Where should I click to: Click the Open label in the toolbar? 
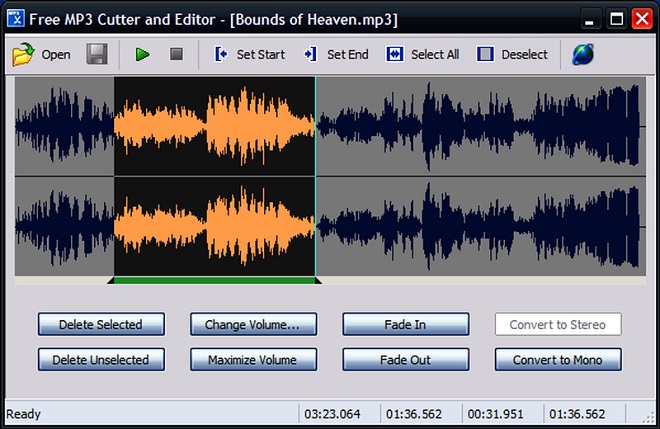pos(56,55)
